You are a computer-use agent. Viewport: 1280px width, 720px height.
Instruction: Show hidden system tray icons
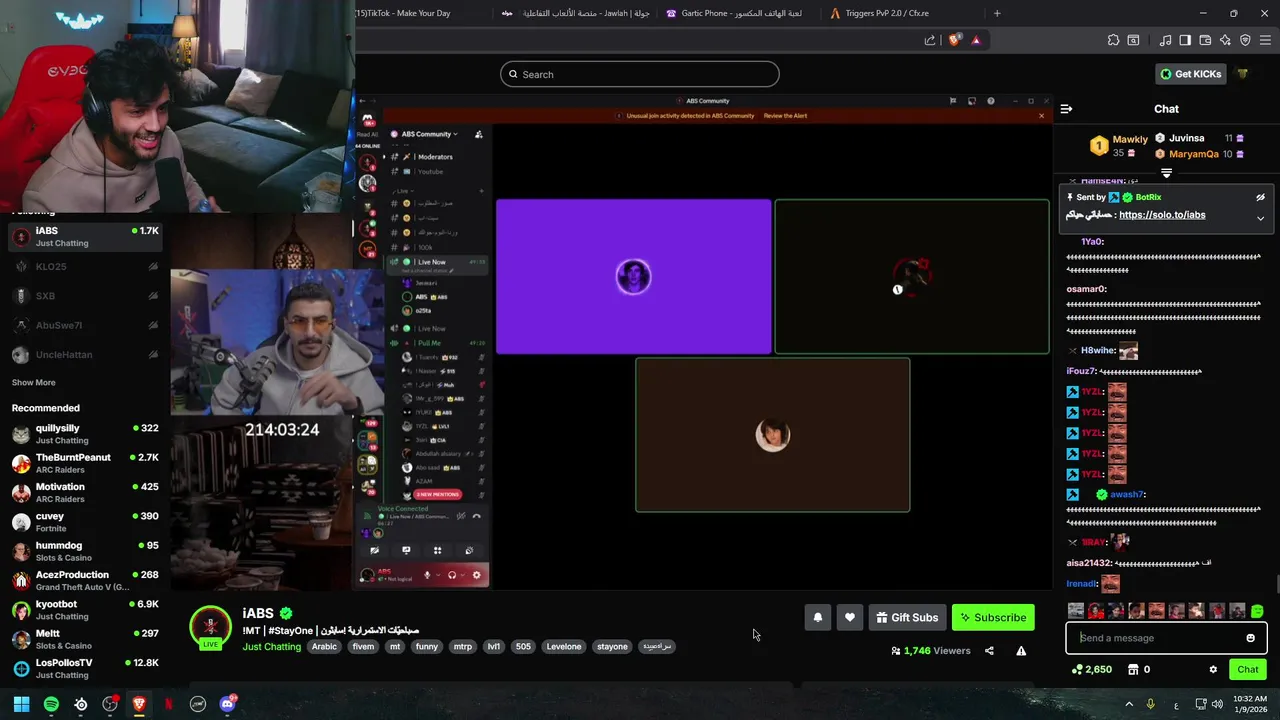click(x=1130, y=704)
